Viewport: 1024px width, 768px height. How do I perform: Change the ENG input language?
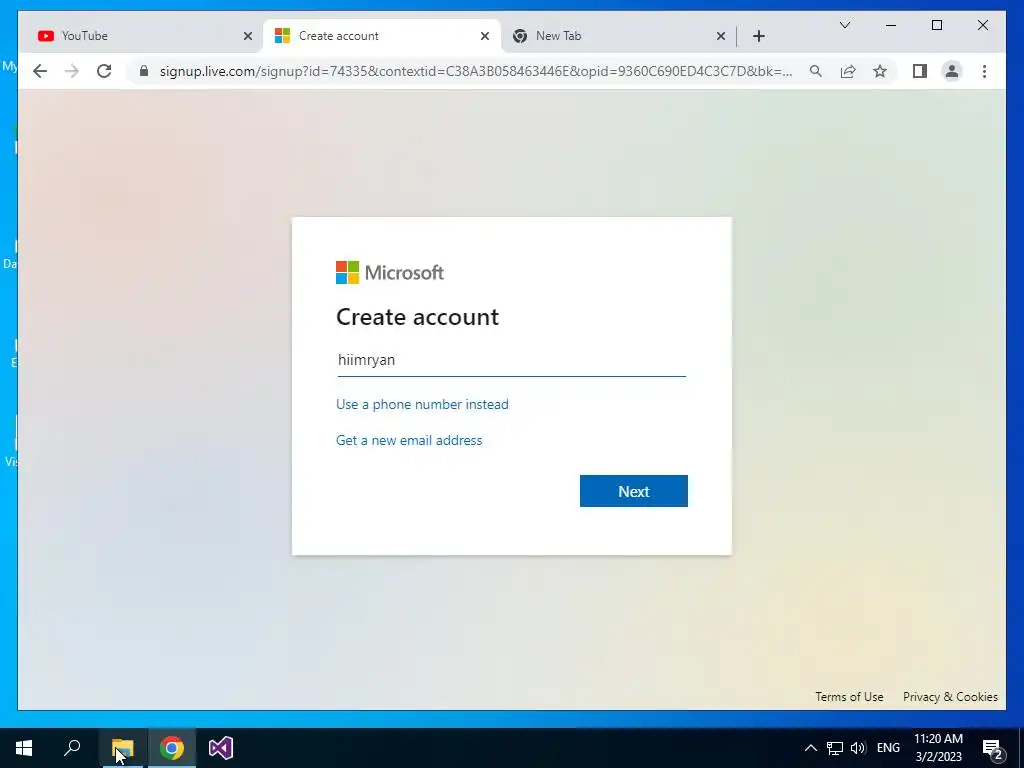click(x=888, y=748)
